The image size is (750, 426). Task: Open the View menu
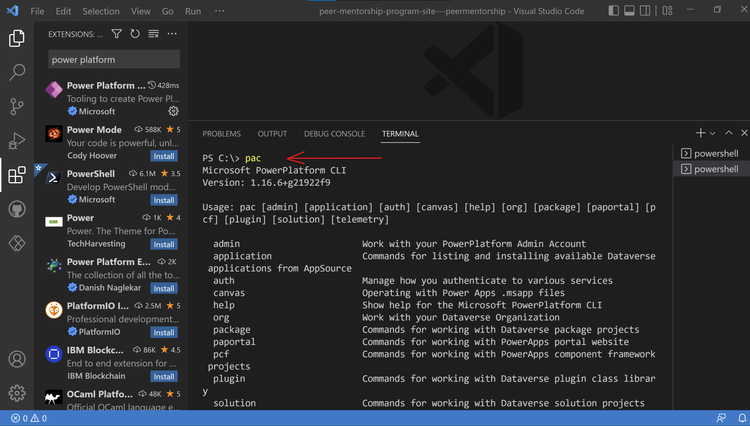(141, 11)
